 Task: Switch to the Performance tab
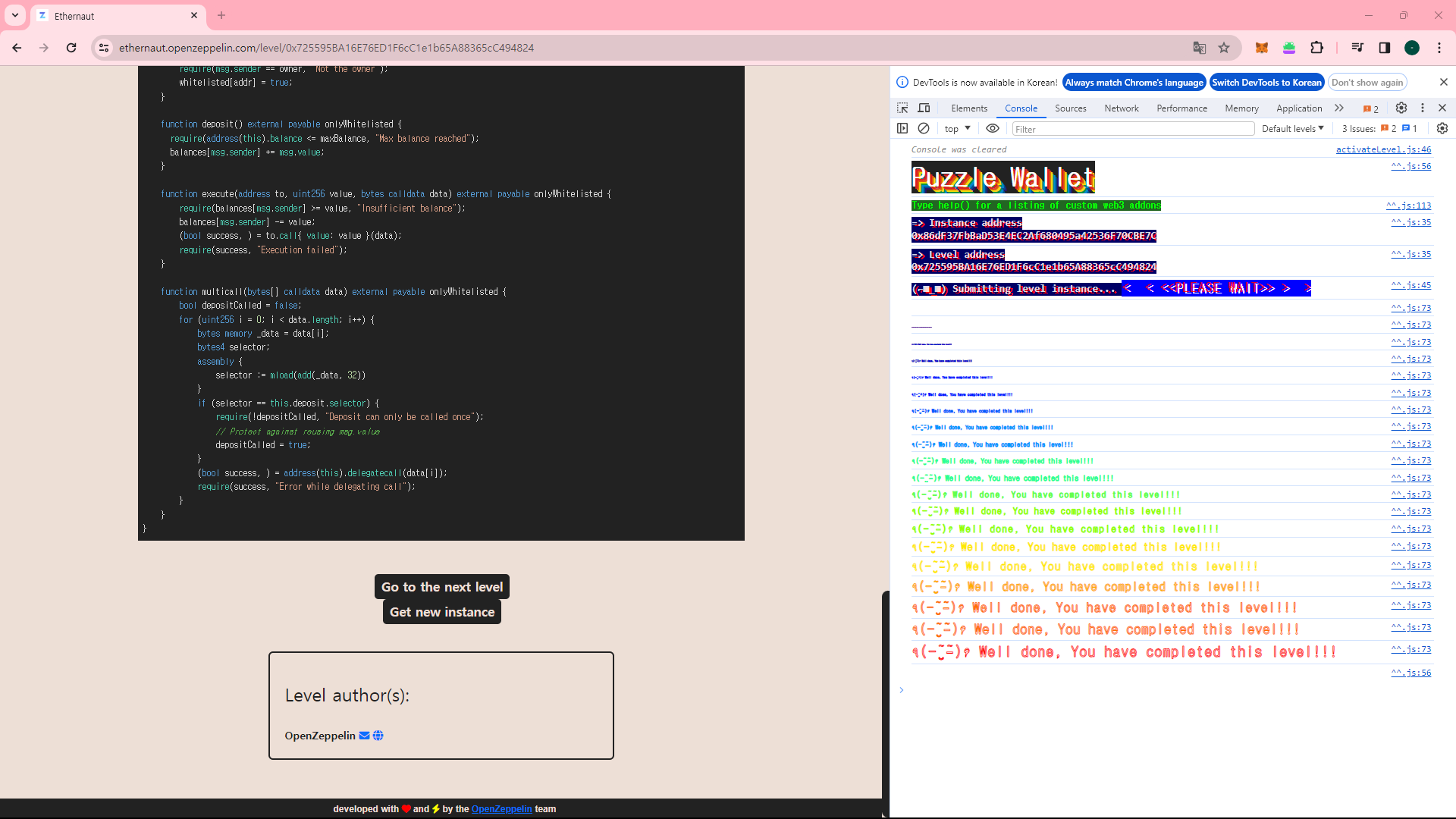pos(1181,108)
